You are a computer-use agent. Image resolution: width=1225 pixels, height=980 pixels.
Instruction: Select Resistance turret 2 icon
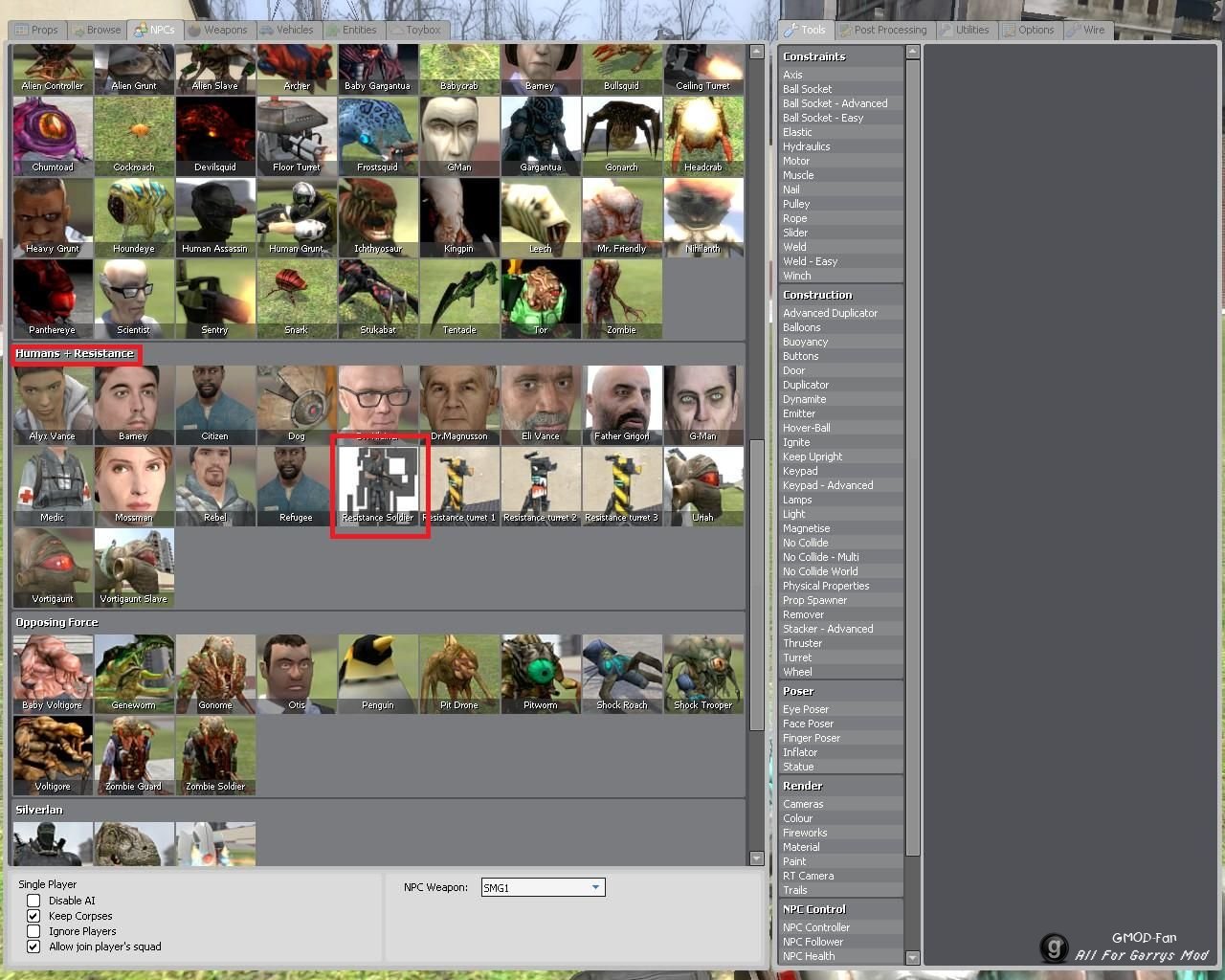click(x=541, y=486)
